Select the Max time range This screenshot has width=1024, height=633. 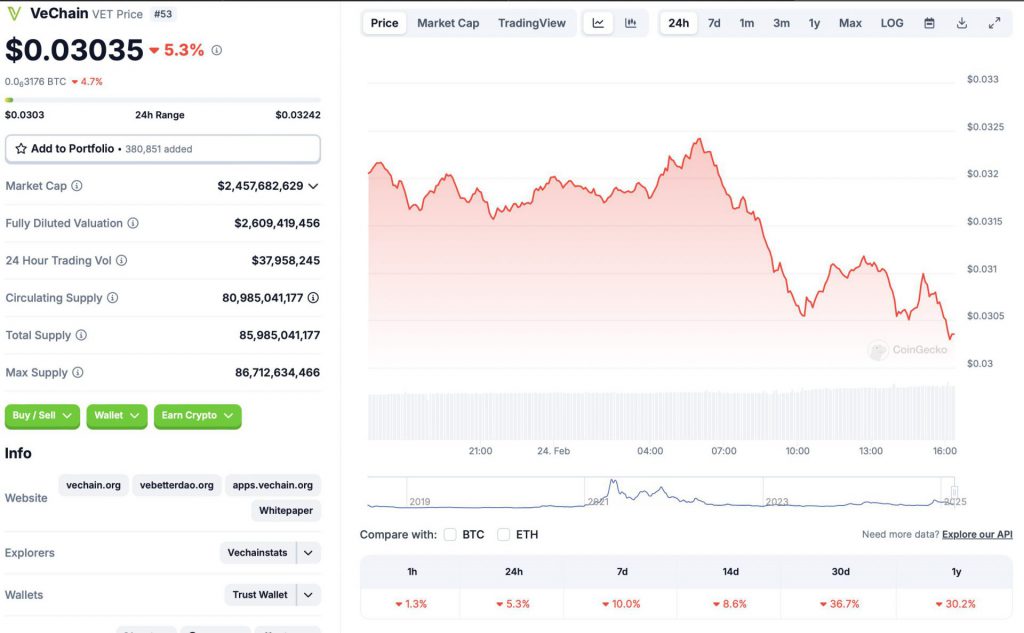point(850,23)
